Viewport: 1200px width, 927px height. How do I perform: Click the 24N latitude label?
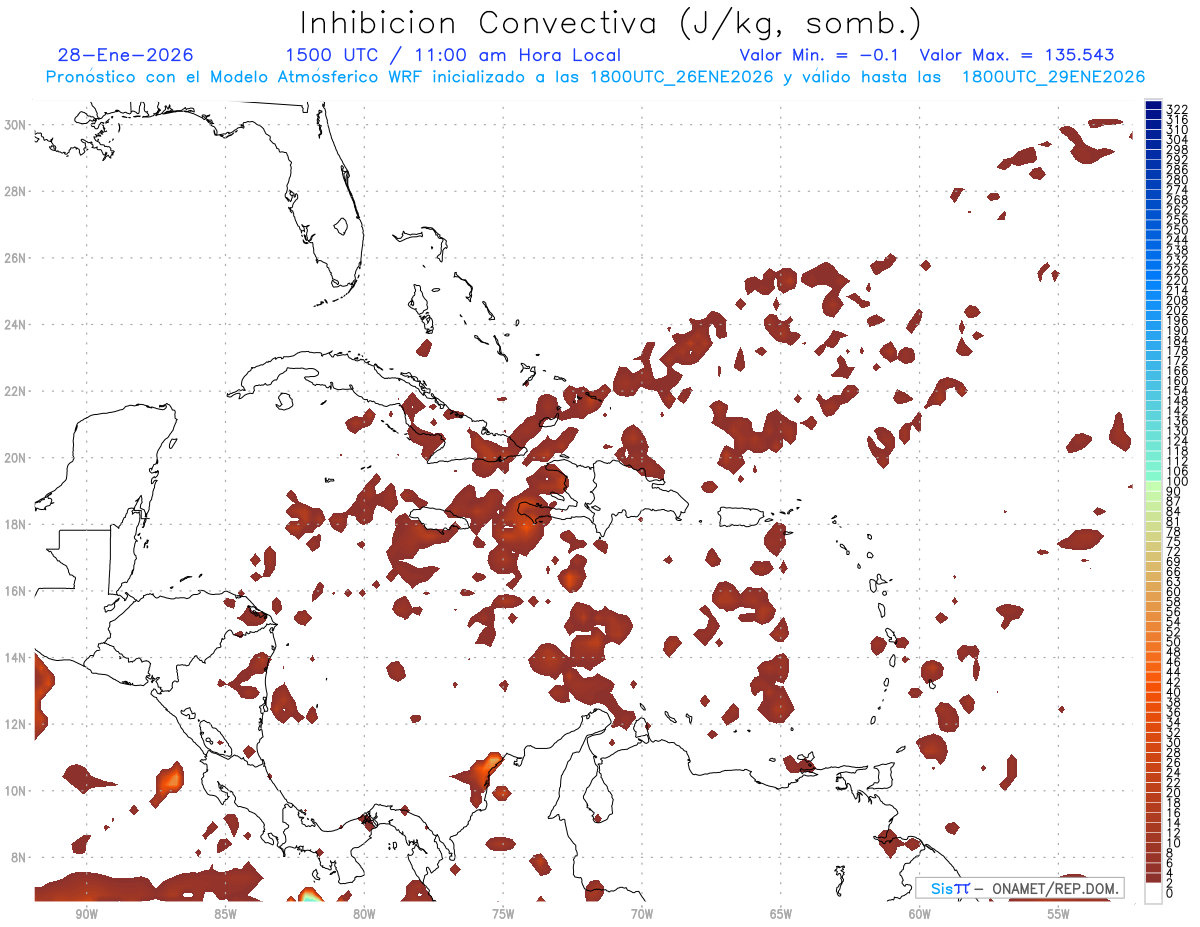pyautogui.click(x=17, y=324)
